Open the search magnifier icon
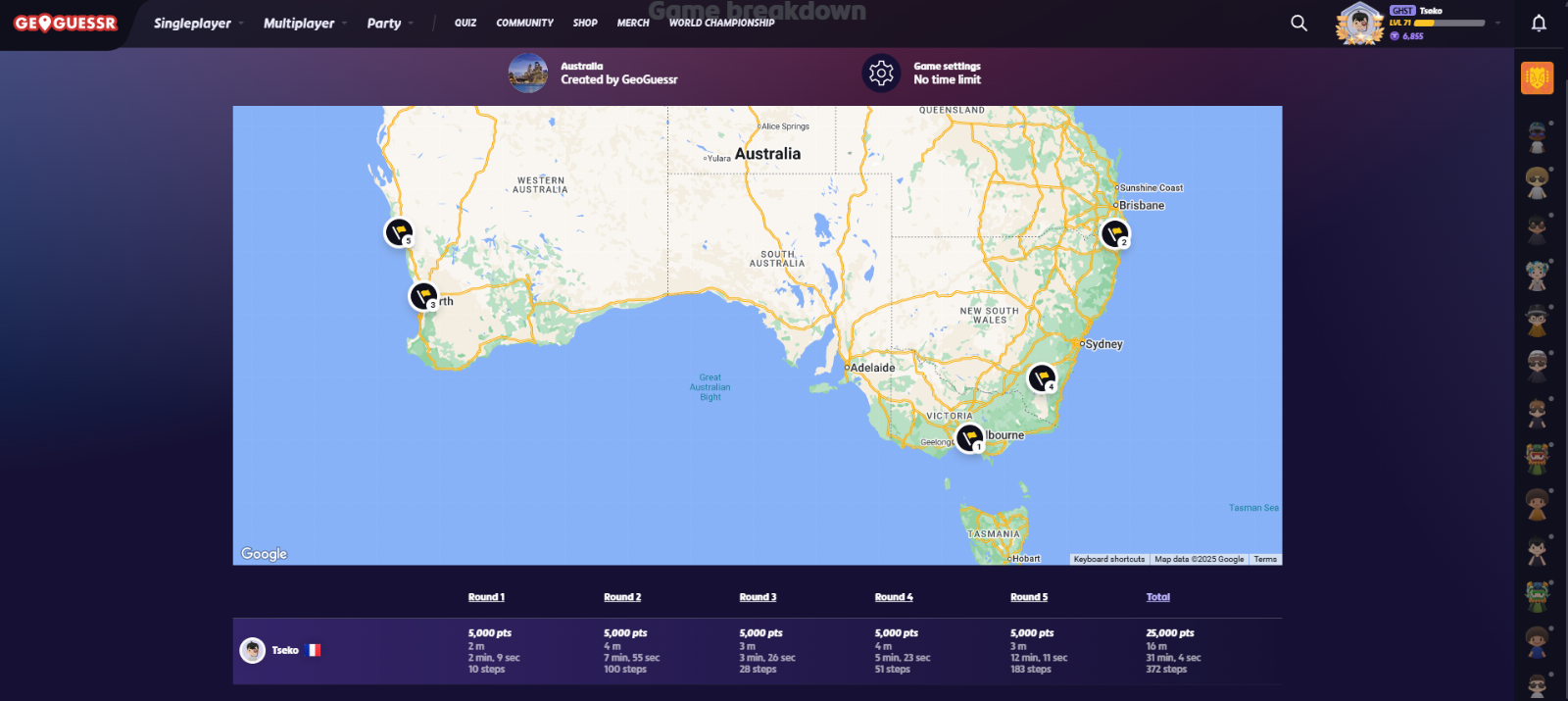The width and height of the screenshot is (1568, 701). pyautogui.click(x=1298, y=24)
